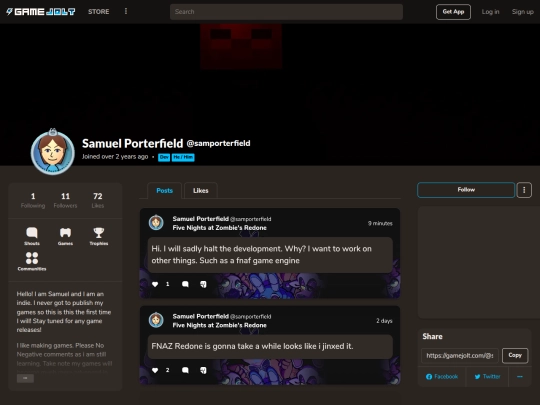This screenshot has height=405, width=540.
Task: Open Samuel Porterfield's large profile avatar
Action: (53, 153)
